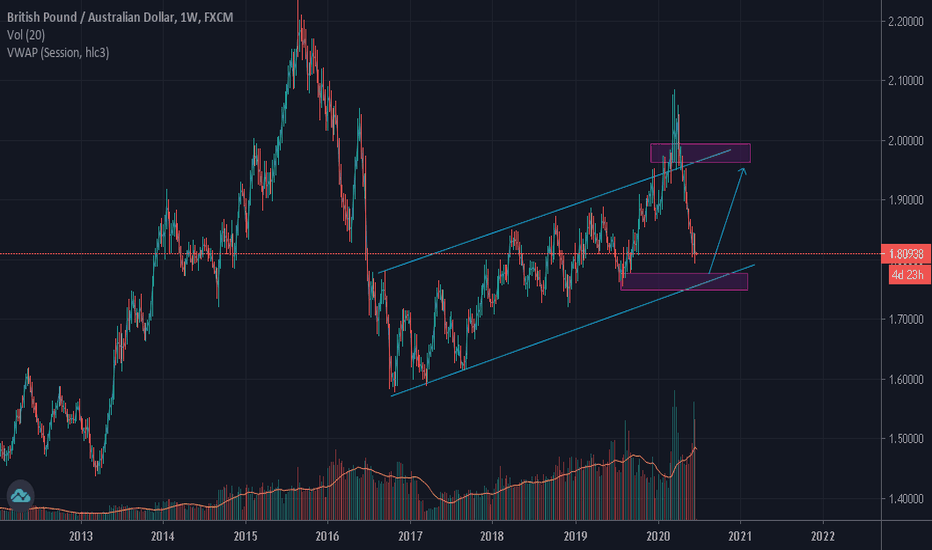The width and height of the screenshot is (932, 550).
Task: Click the 2018 time axis label
Action: [x=492, y=536]
